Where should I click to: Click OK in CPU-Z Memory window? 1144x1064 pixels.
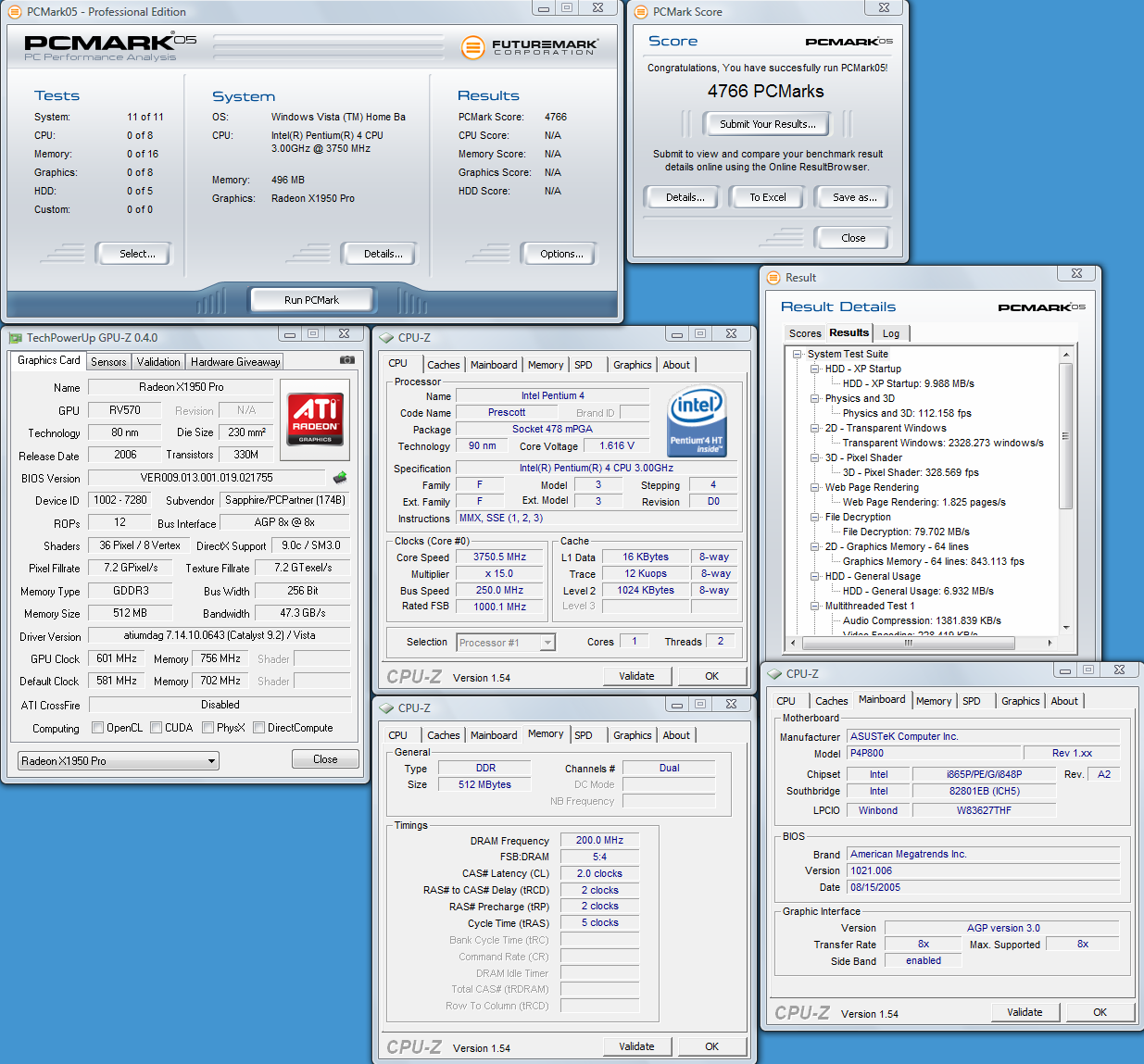point(711,1046)
